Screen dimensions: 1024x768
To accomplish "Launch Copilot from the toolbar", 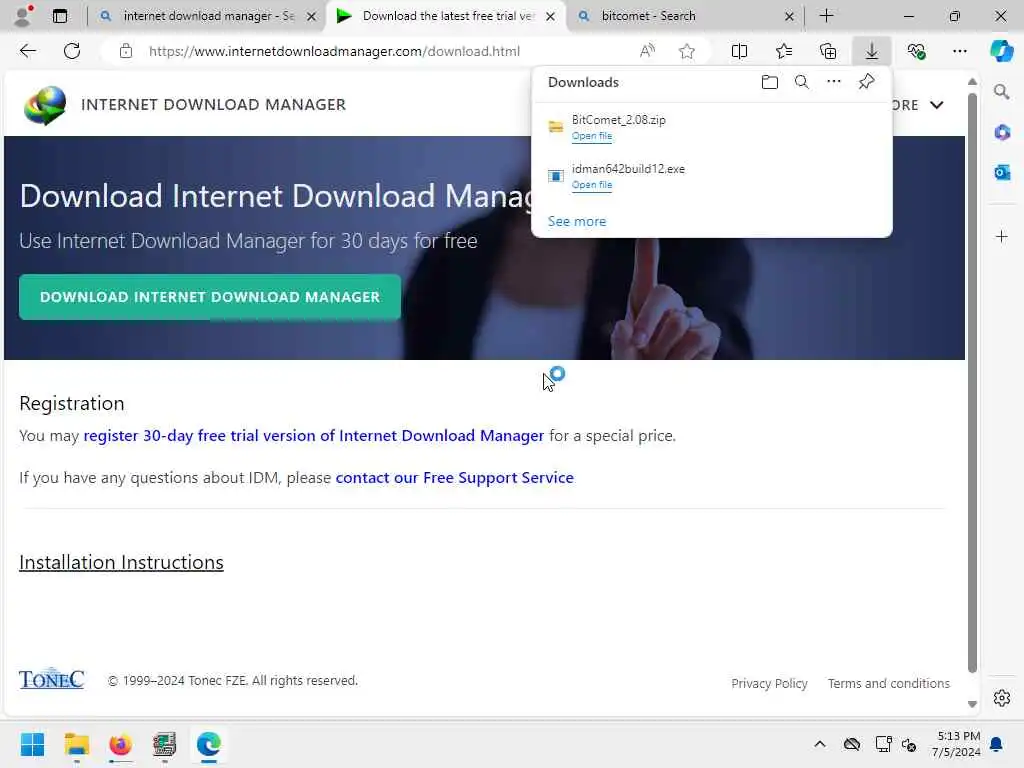I will 1001,51.
